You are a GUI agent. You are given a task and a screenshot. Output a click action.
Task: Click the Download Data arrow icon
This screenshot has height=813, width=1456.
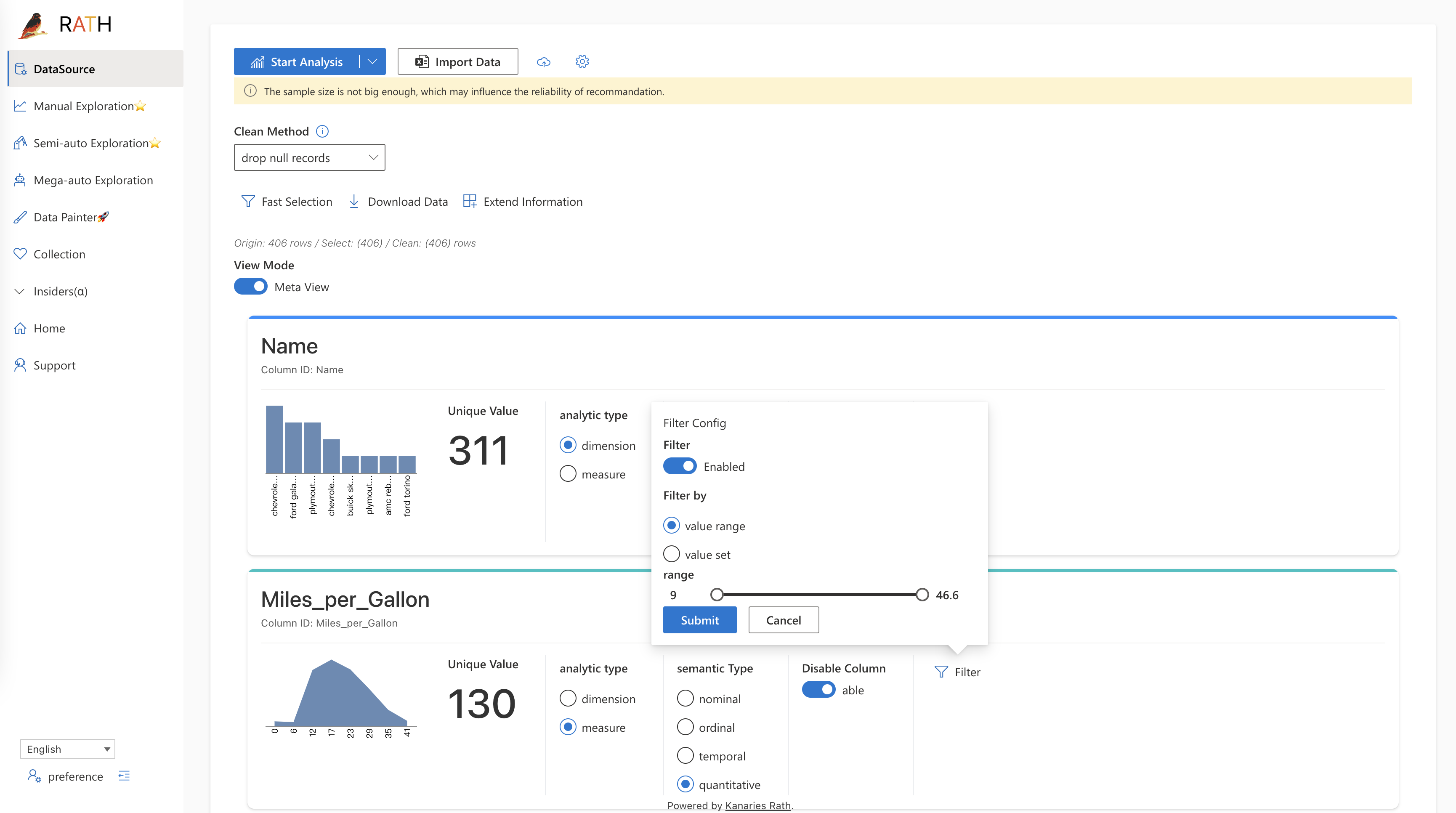pyautogui.click(x=354, y=201)
